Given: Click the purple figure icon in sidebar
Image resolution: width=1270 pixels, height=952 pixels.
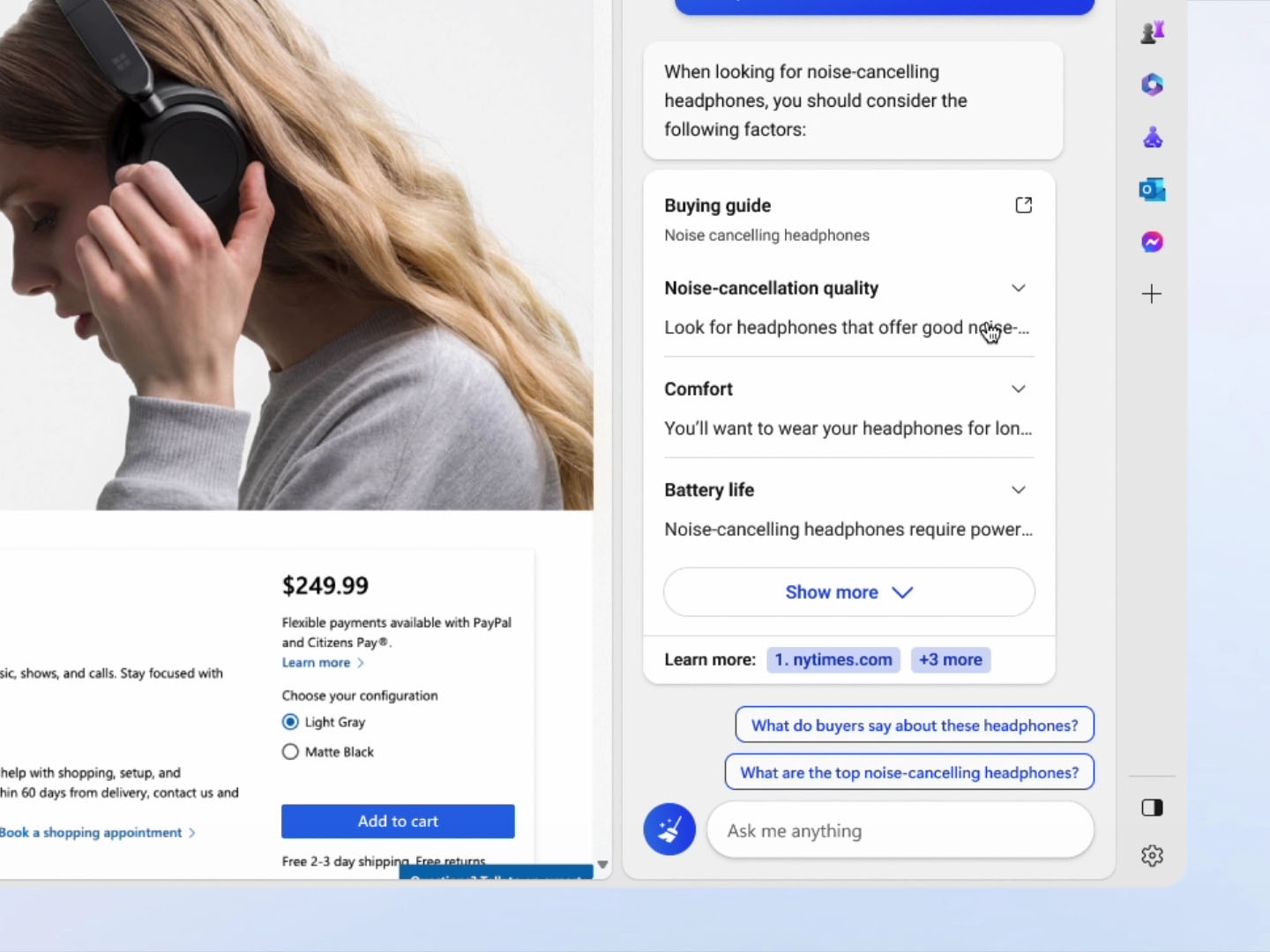Looking at the screenshot, I should click(1152, 137).
